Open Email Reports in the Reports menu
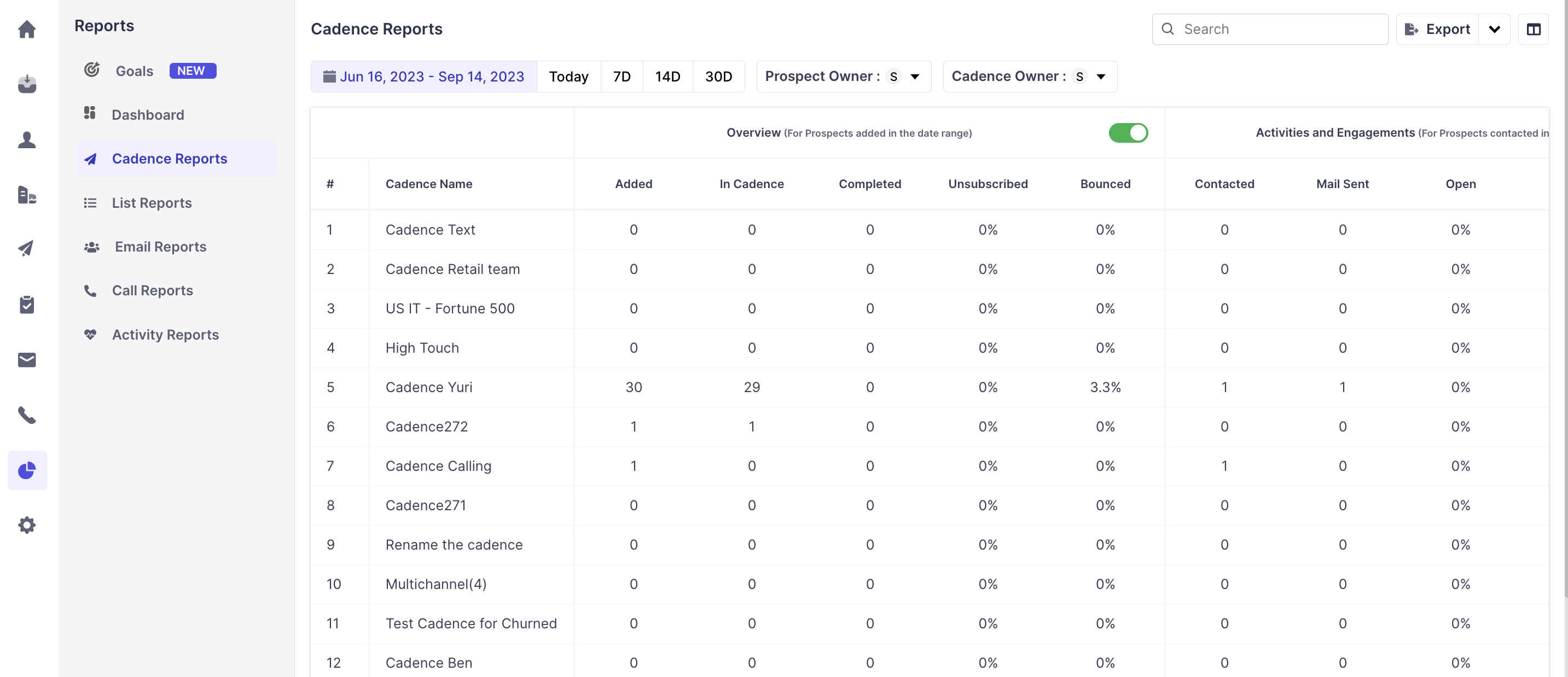1568x677 pixels. coord(160,246)
